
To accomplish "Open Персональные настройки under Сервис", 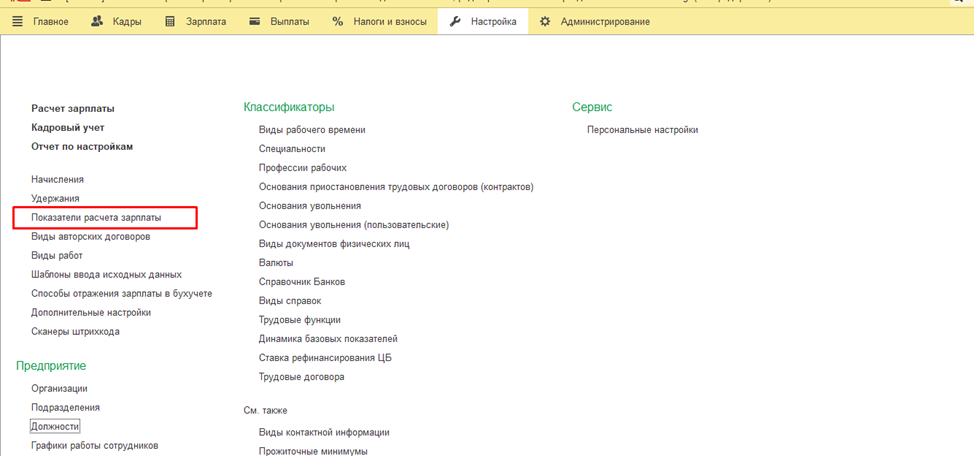I will [x=642, y=130].
